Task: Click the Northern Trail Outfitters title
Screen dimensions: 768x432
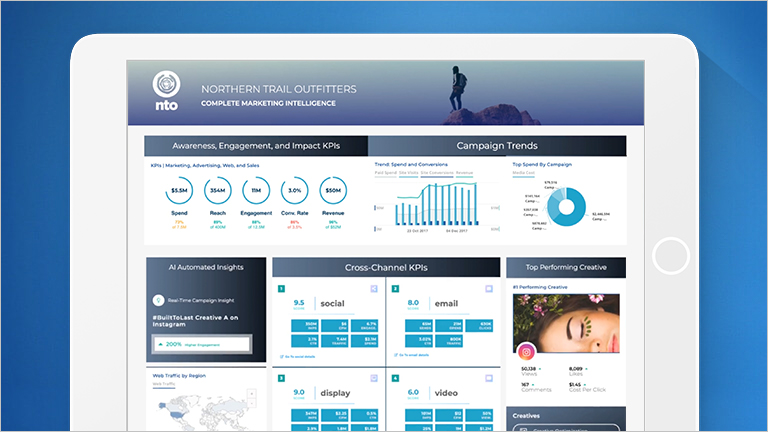Action: pos(279,89)
